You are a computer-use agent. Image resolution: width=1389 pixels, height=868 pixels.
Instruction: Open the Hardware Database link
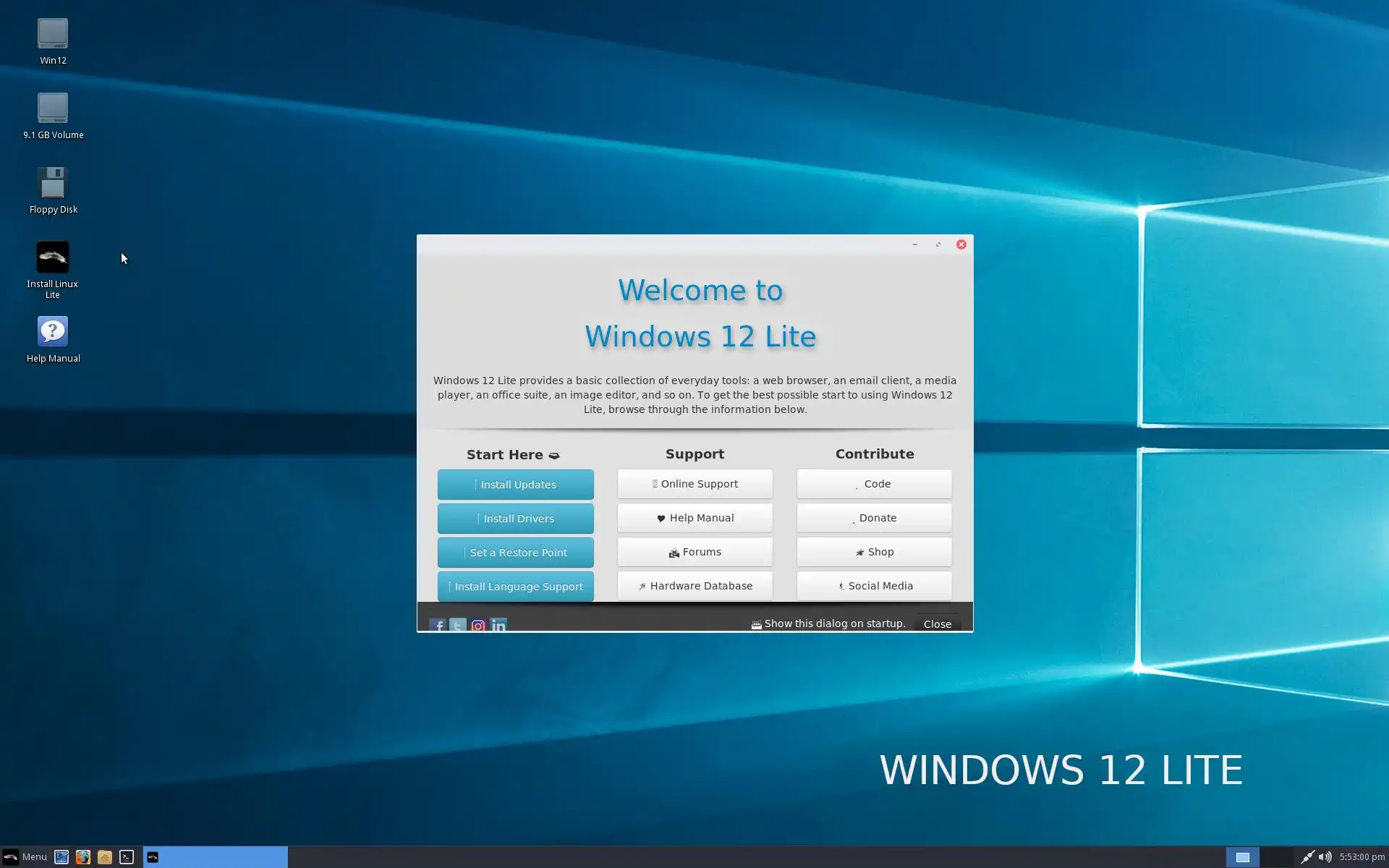(694, 586)
